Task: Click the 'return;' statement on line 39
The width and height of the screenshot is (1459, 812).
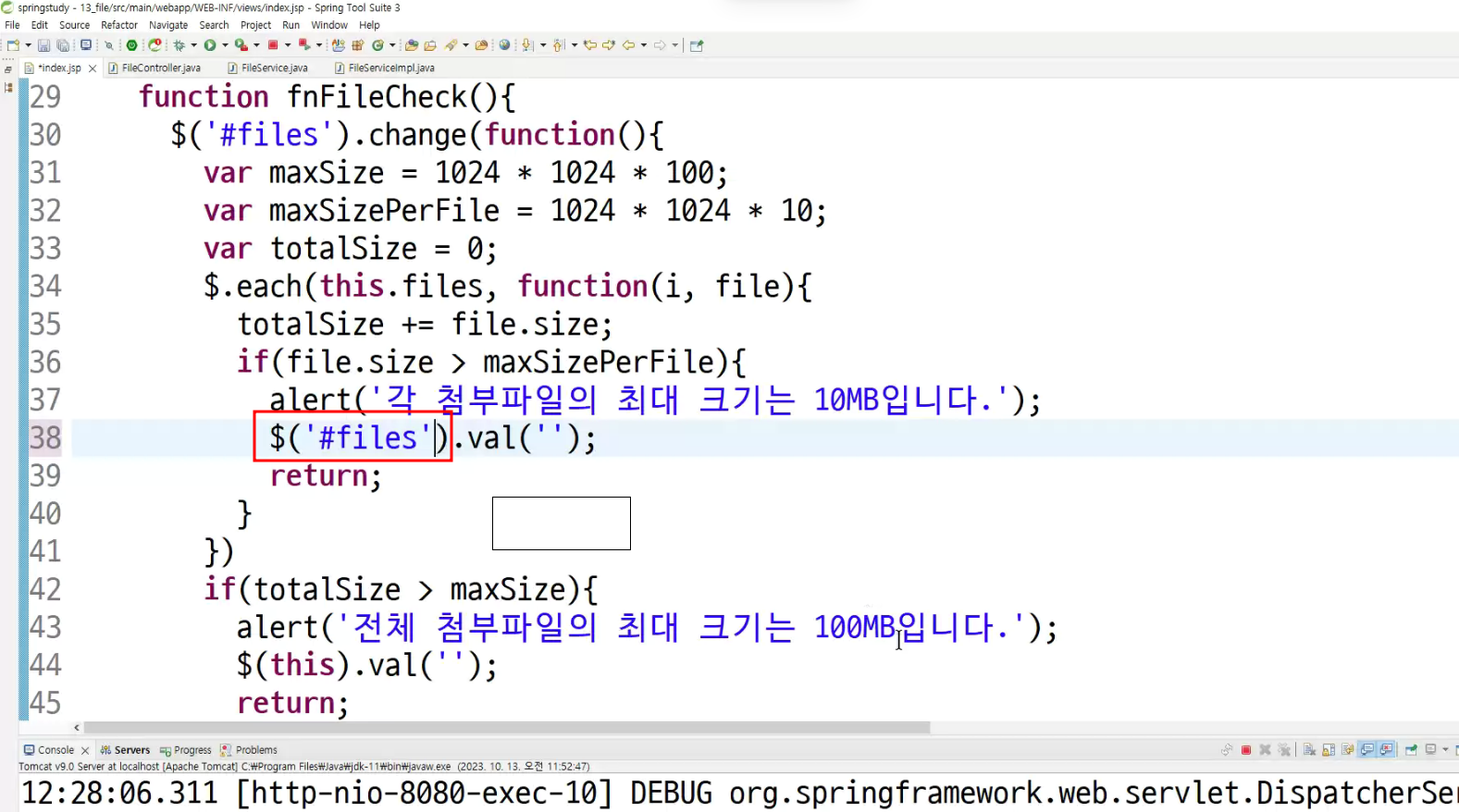Action: [x=326, y=475]
